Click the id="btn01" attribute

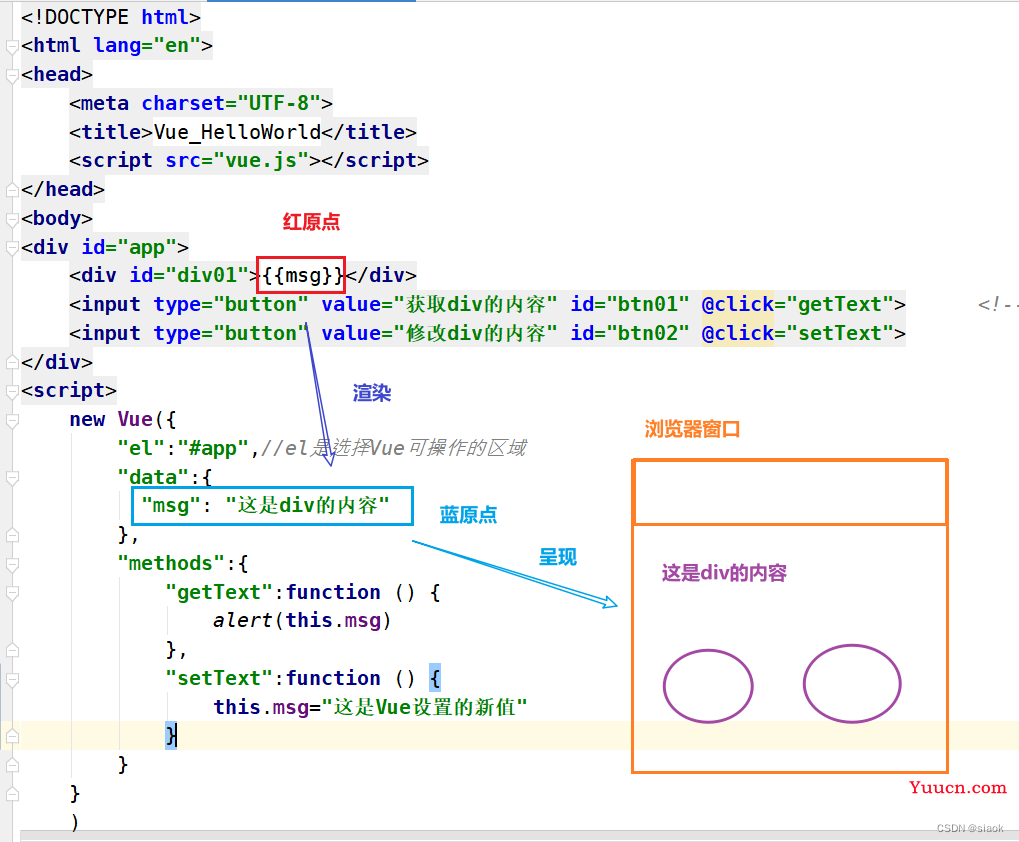tap(630, 304)
